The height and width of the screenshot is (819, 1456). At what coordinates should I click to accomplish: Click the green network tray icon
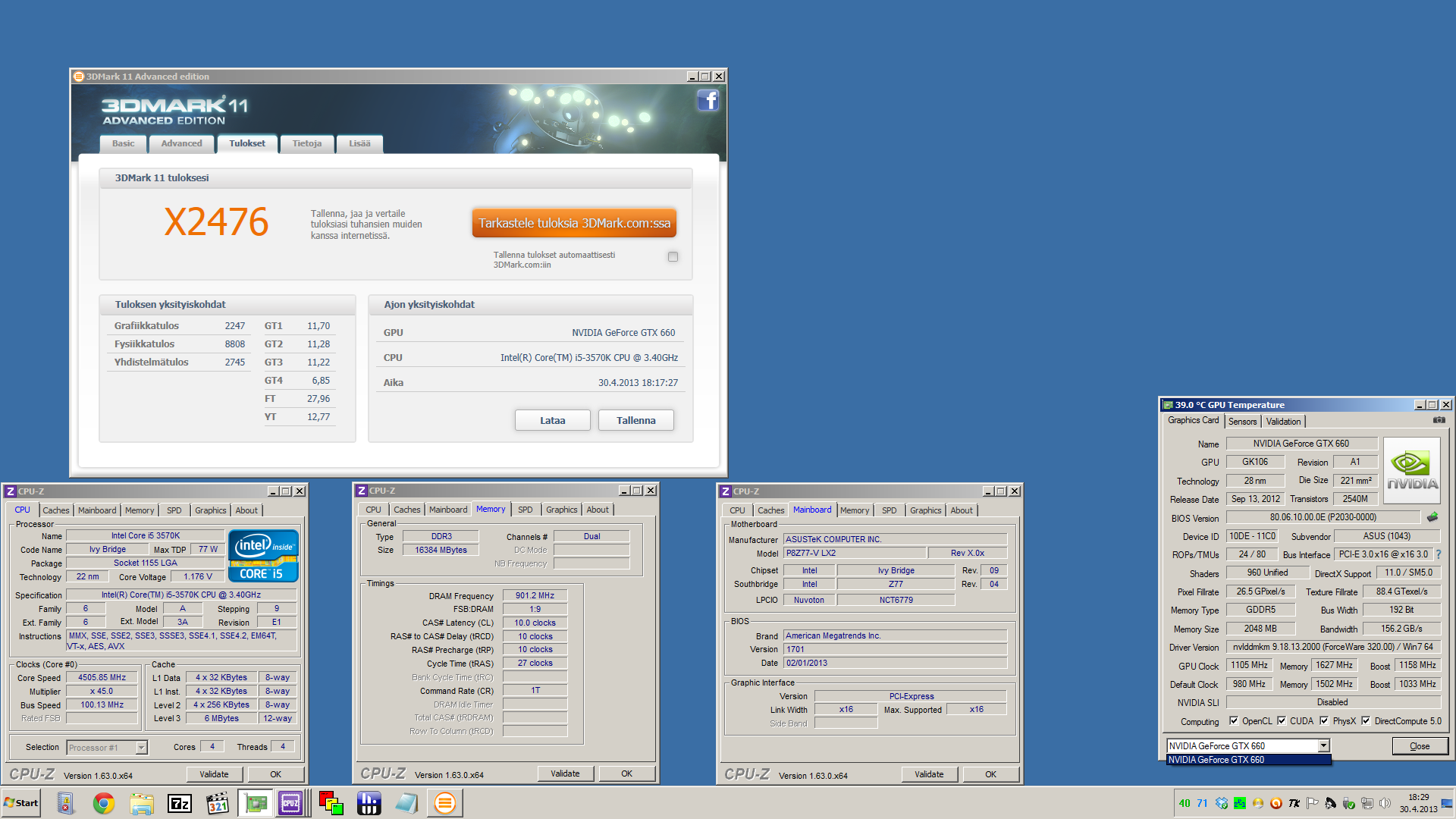(1240, 803)
